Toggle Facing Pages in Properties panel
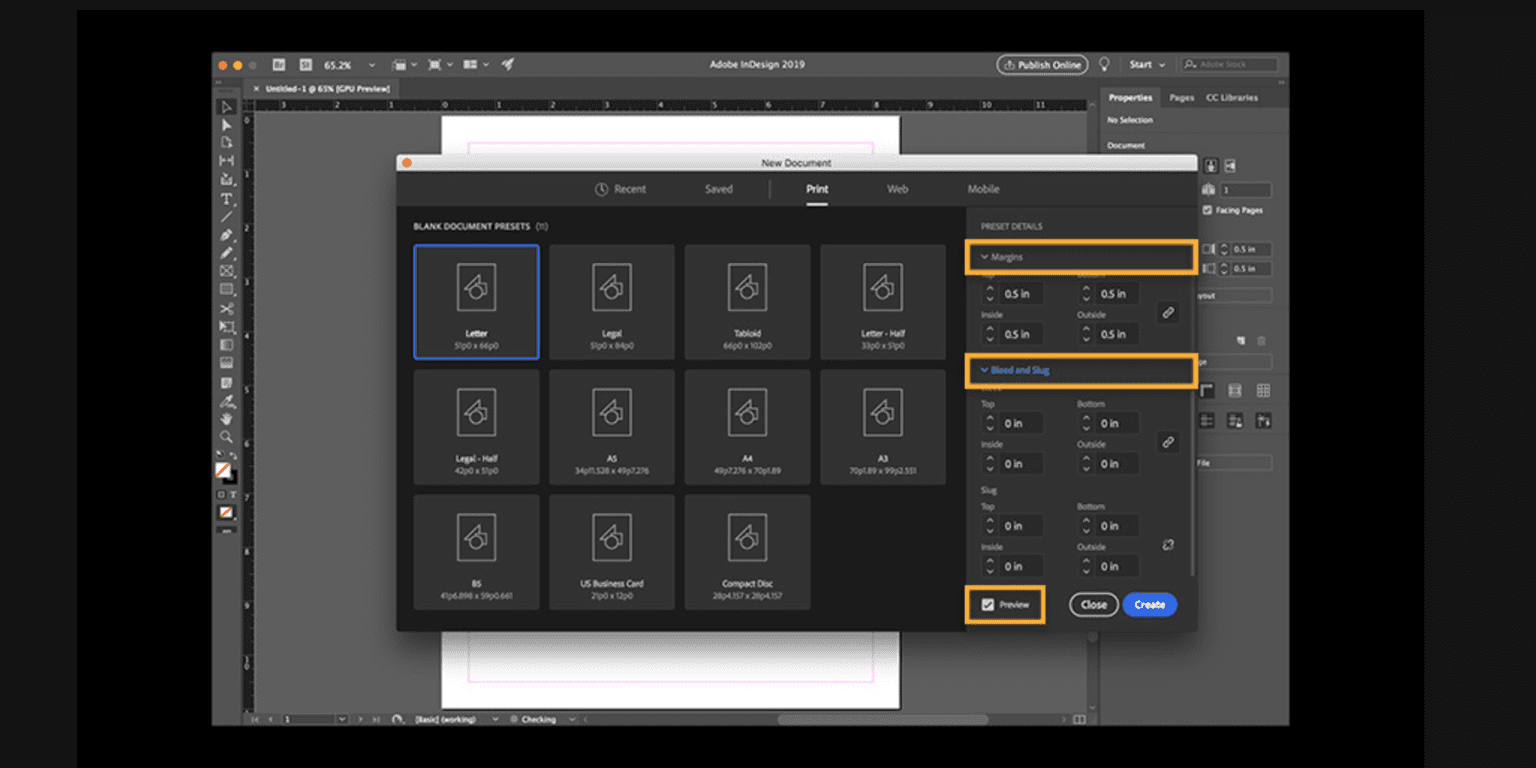The height and width of the screenshot is (768, 1536). (1208, 210)
